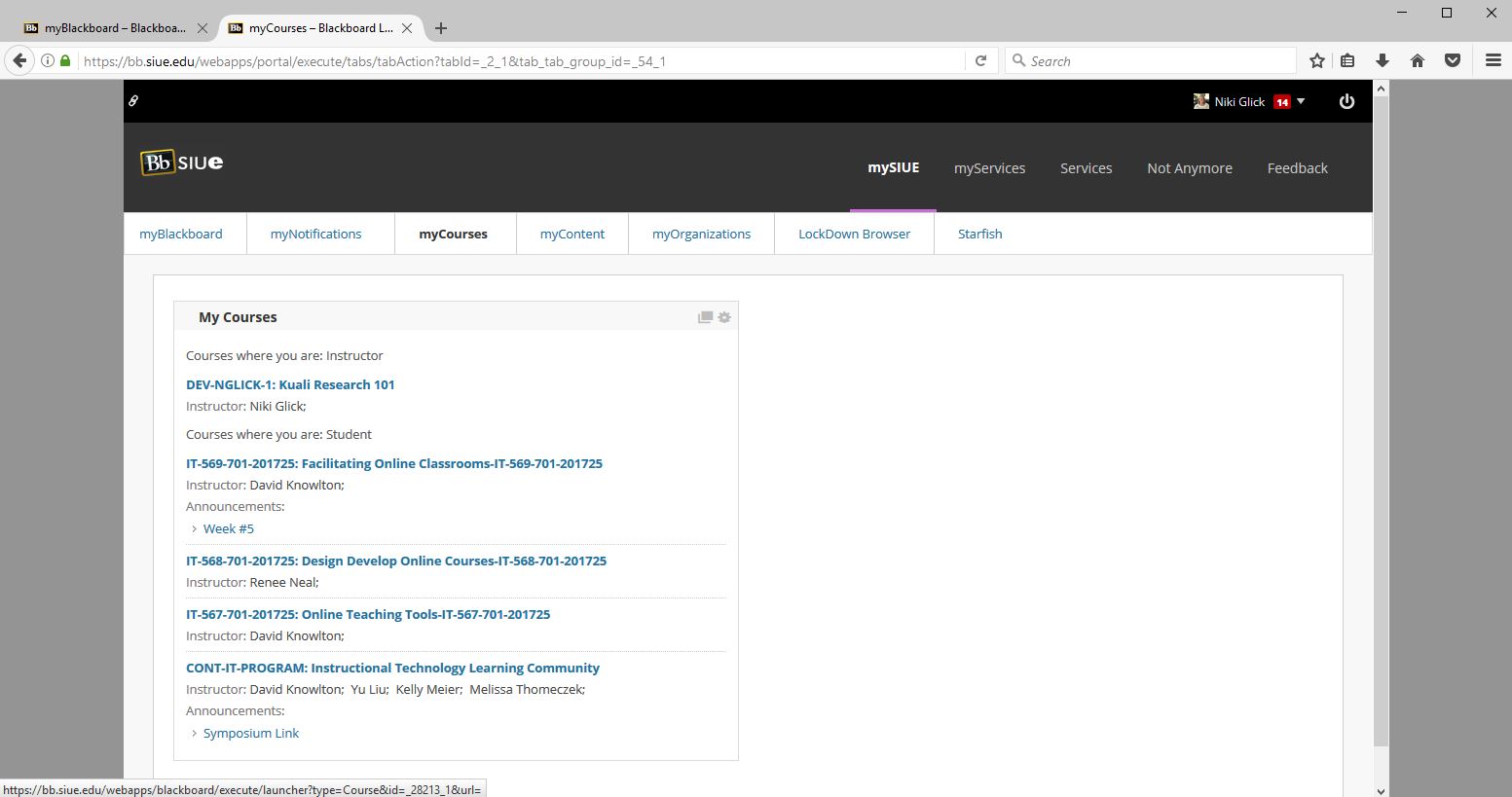The width and height of the screenshot is (1512, 797).
Task: Select the myServices top navigation item
Action: [989, 167]
